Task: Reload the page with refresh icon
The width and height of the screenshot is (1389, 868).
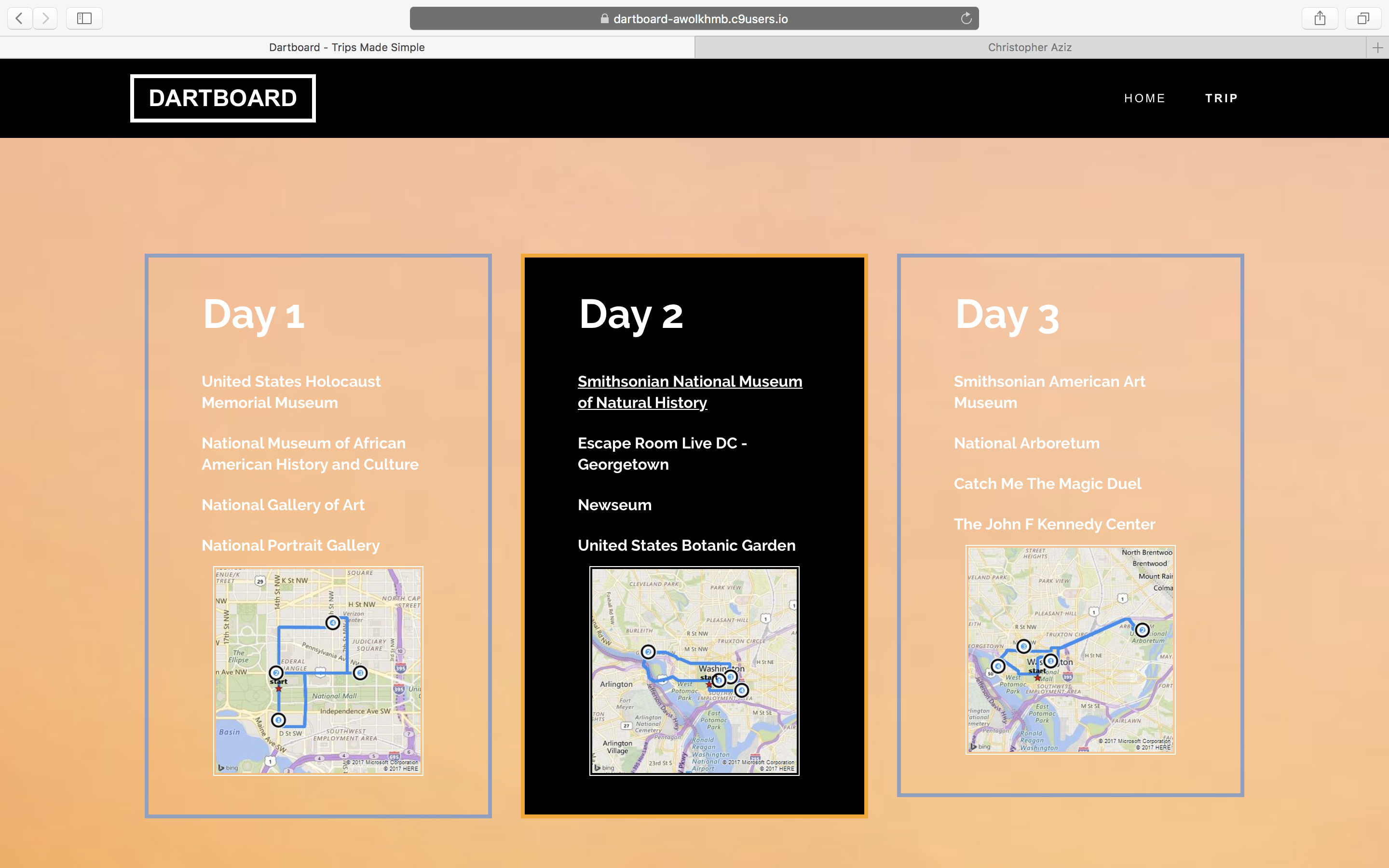Action: (x=966, y=18)
